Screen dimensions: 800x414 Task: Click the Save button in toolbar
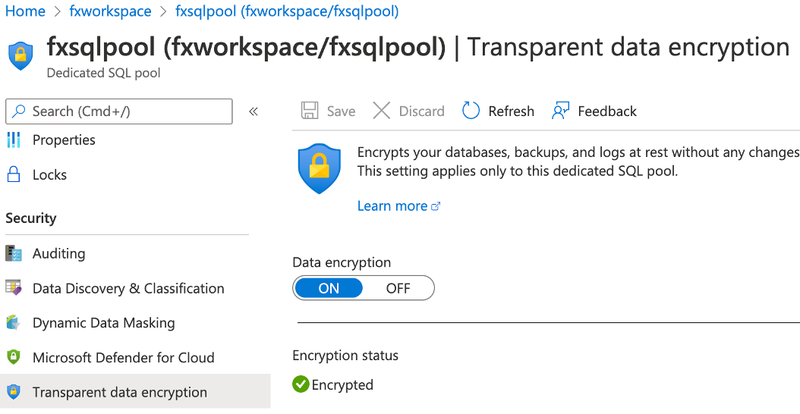tap(328, 111)
